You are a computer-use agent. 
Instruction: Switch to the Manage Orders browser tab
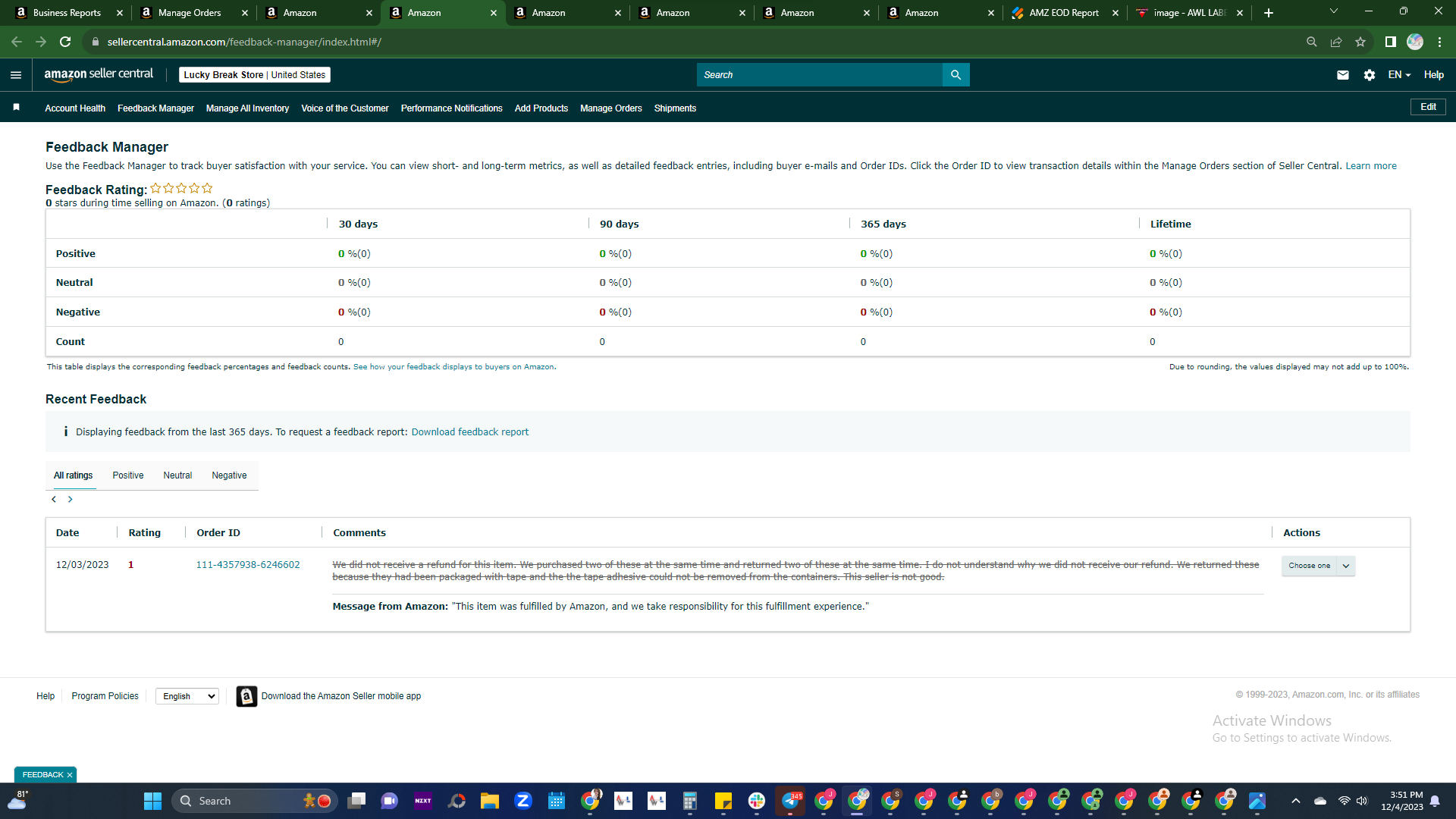tap(191, 13)
